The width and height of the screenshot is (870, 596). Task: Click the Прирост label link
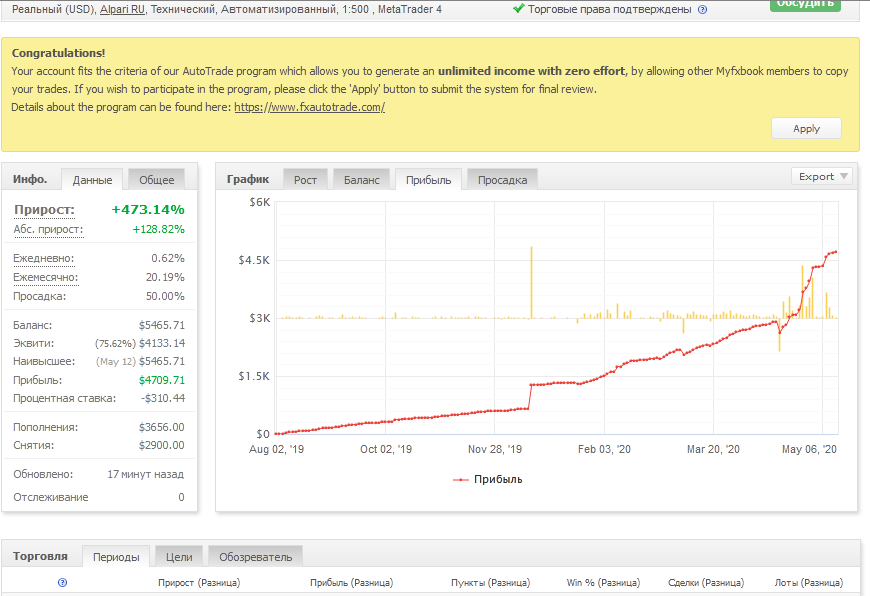click(44, 210)
